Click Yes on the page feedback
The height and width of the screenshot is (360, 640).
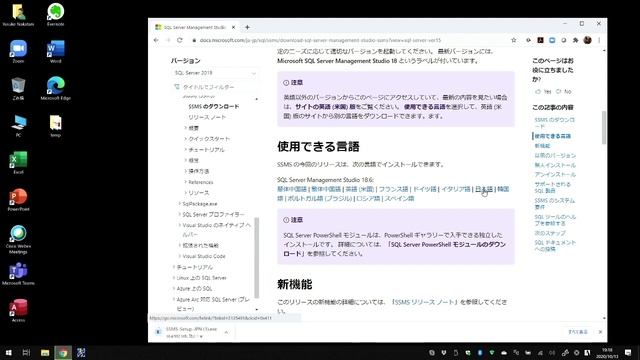coord(544,91)
